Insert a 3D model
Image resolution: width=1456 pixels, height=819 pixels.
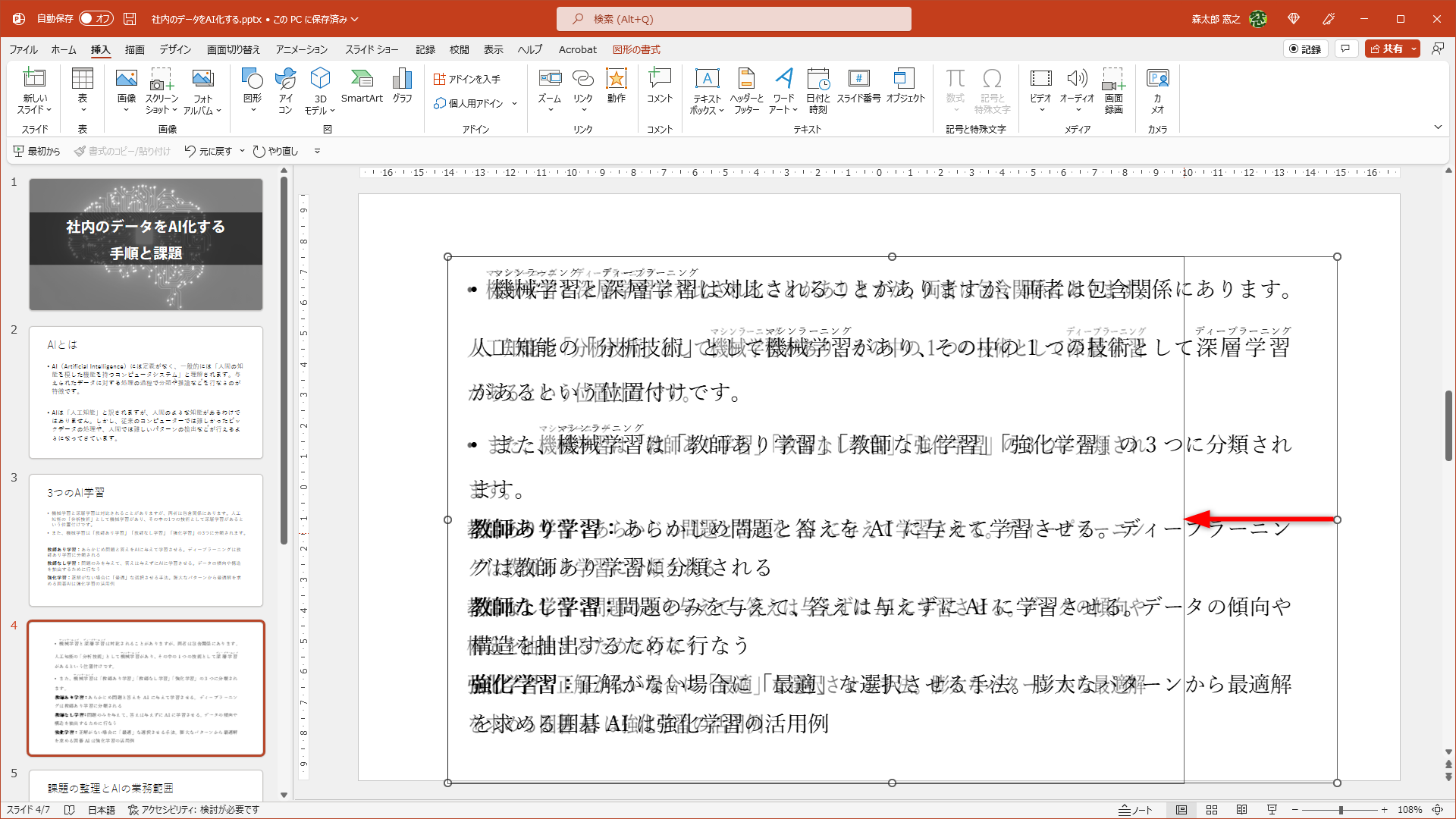(319, 89)
